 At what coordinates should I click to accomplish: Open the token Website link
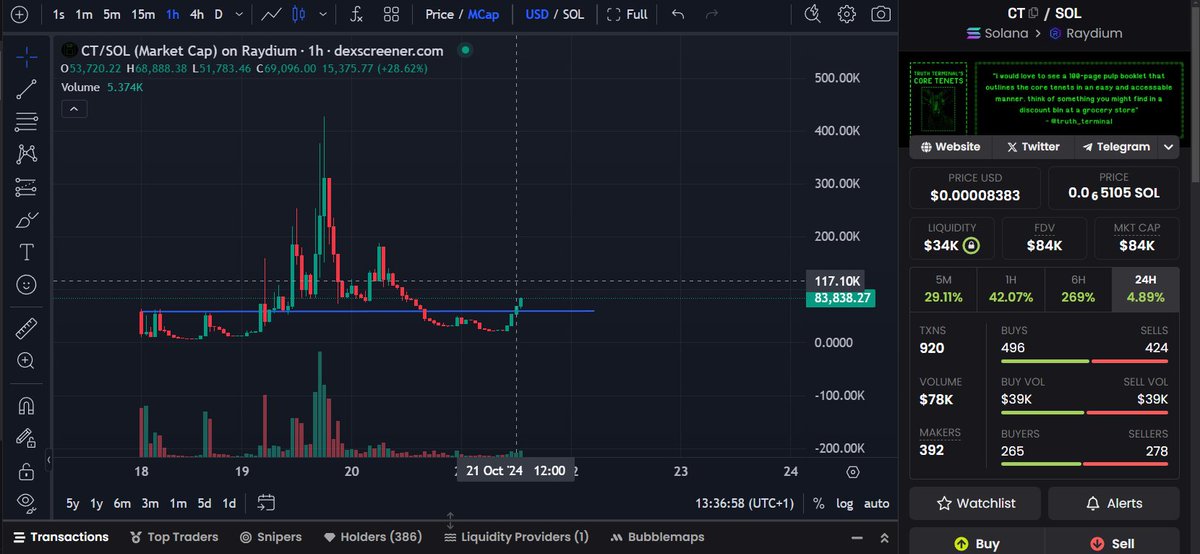pyautogui.click(x=950, y=146)
